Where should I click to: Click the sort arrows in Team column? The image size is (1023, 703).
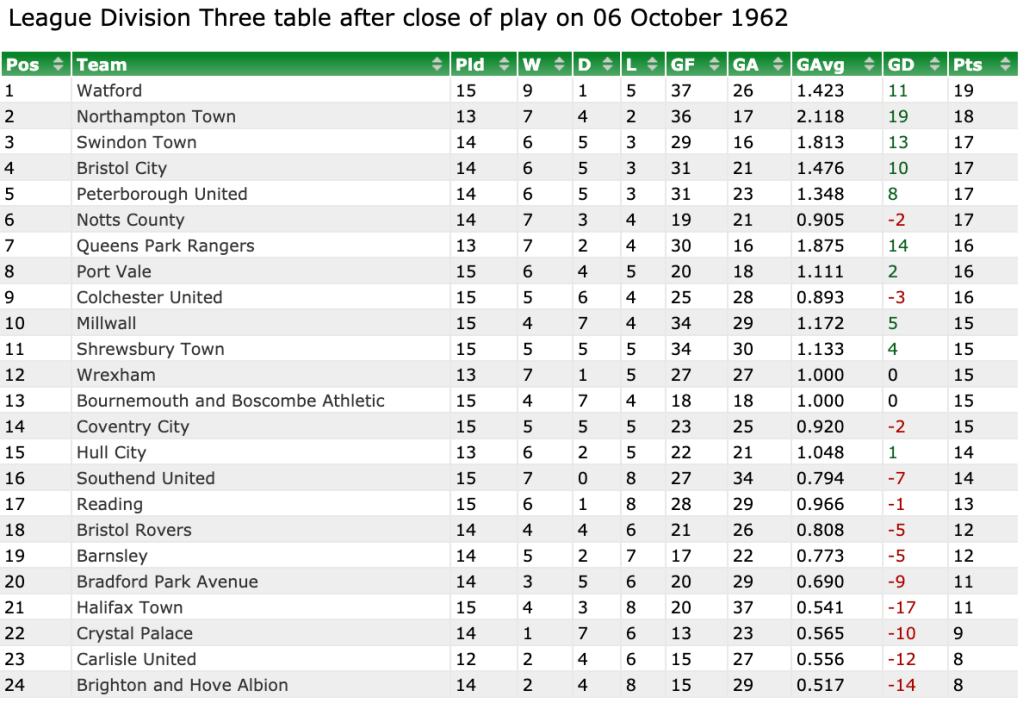(437, 65)
